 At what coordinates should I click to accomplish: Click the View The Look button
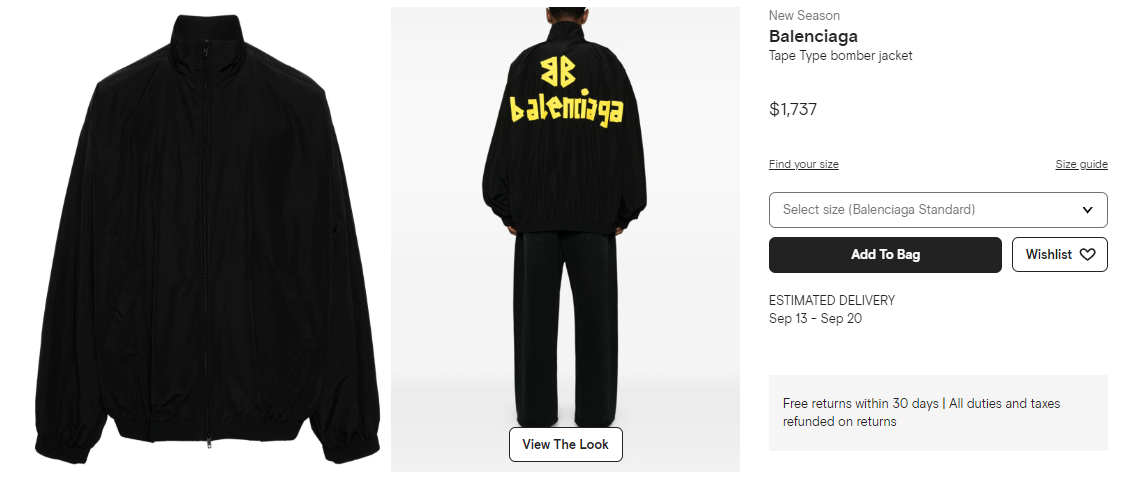pyautogui.click(x=565, y=444)
